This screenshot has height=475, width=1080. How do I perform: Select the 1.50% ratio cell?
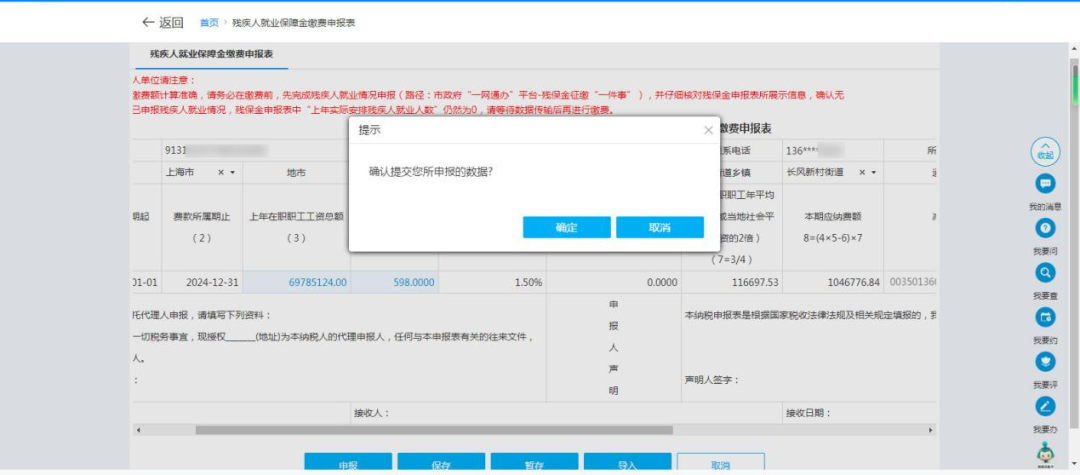click(x=492, y=282)
